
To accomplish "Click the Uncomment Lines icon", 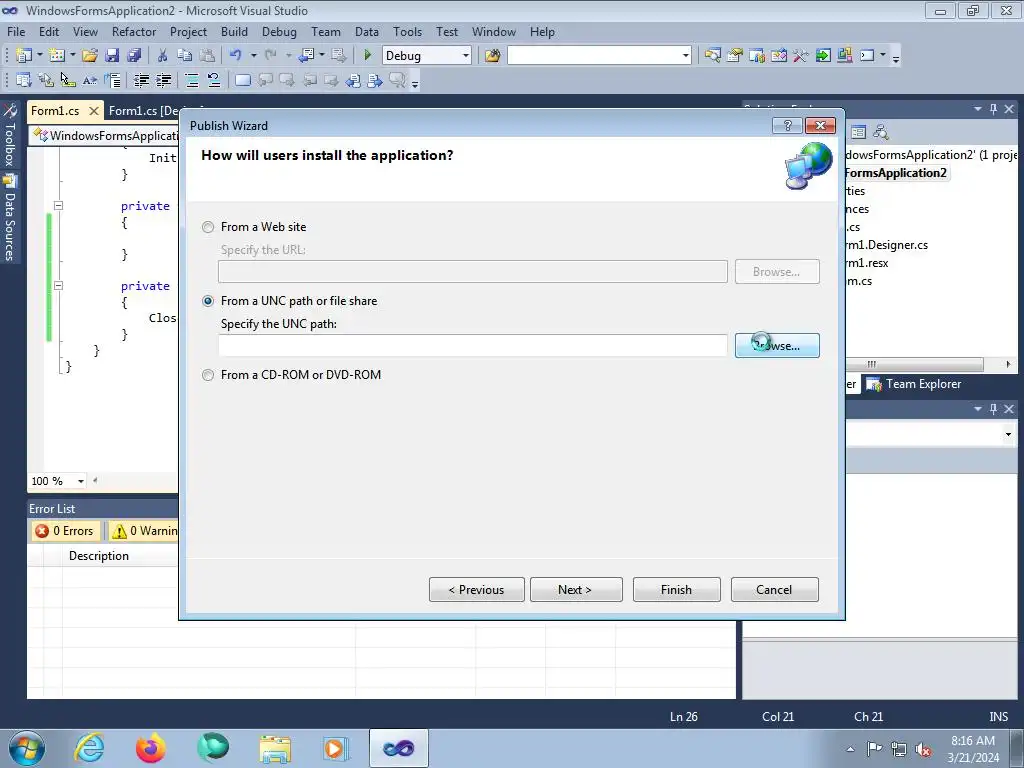I will (214, 80).
